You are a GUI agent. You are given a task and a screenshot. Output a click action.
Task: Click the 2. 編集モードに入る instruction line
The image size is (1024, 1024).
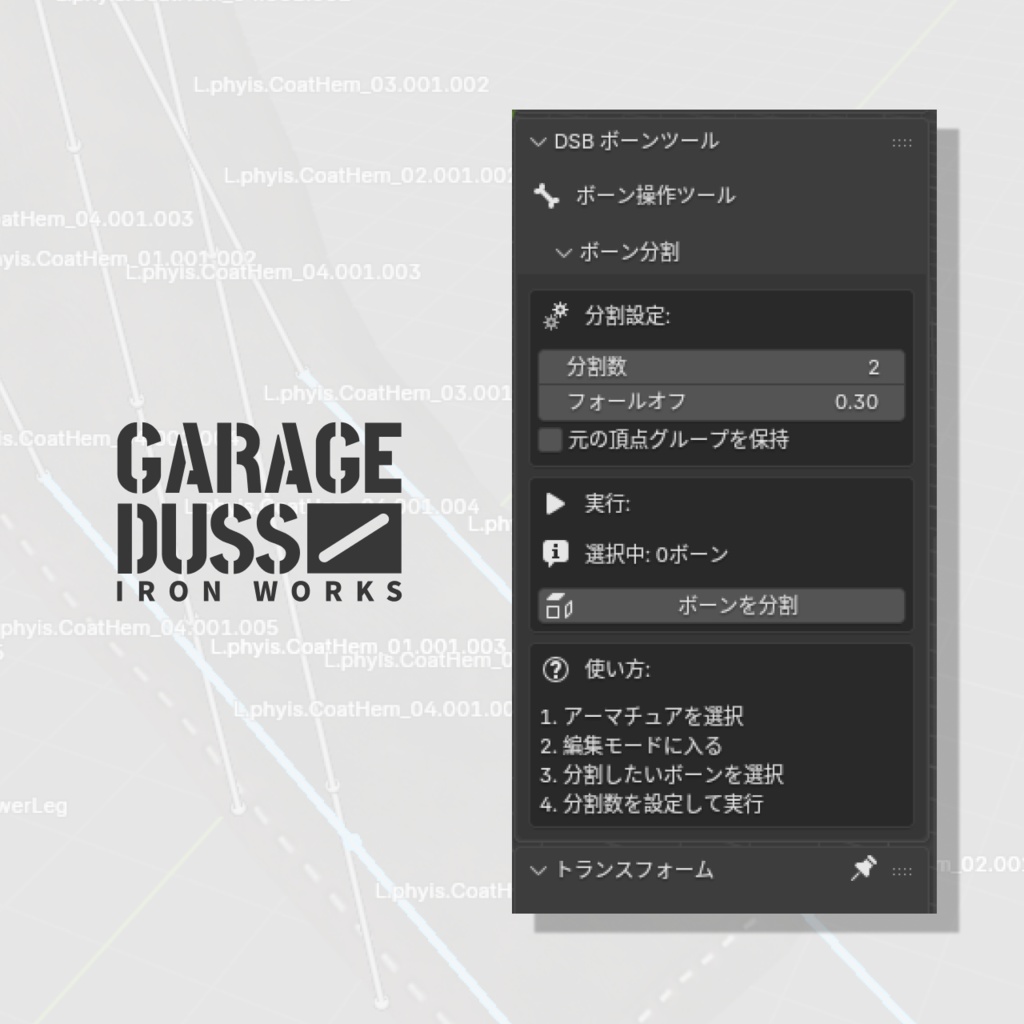(x=631, y=746)
